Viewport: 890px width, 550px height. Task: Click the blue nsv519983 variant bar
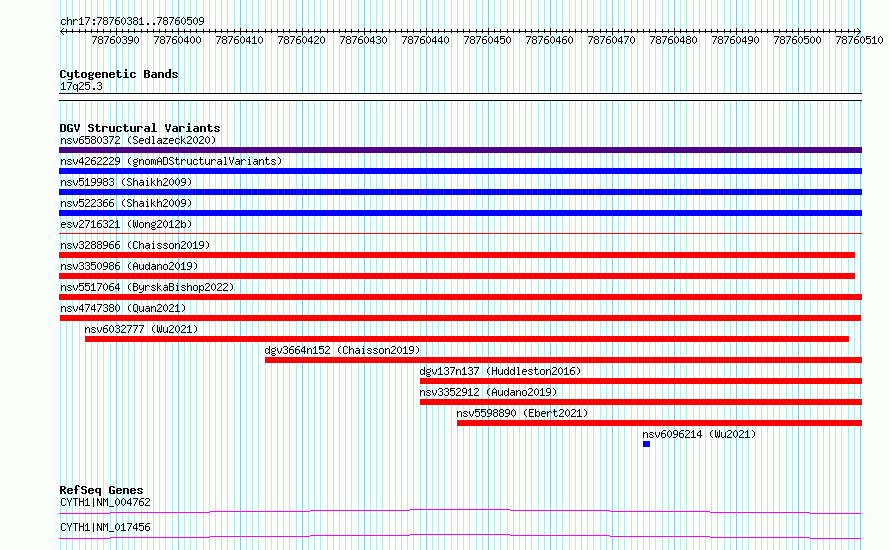tap(460, 192)
